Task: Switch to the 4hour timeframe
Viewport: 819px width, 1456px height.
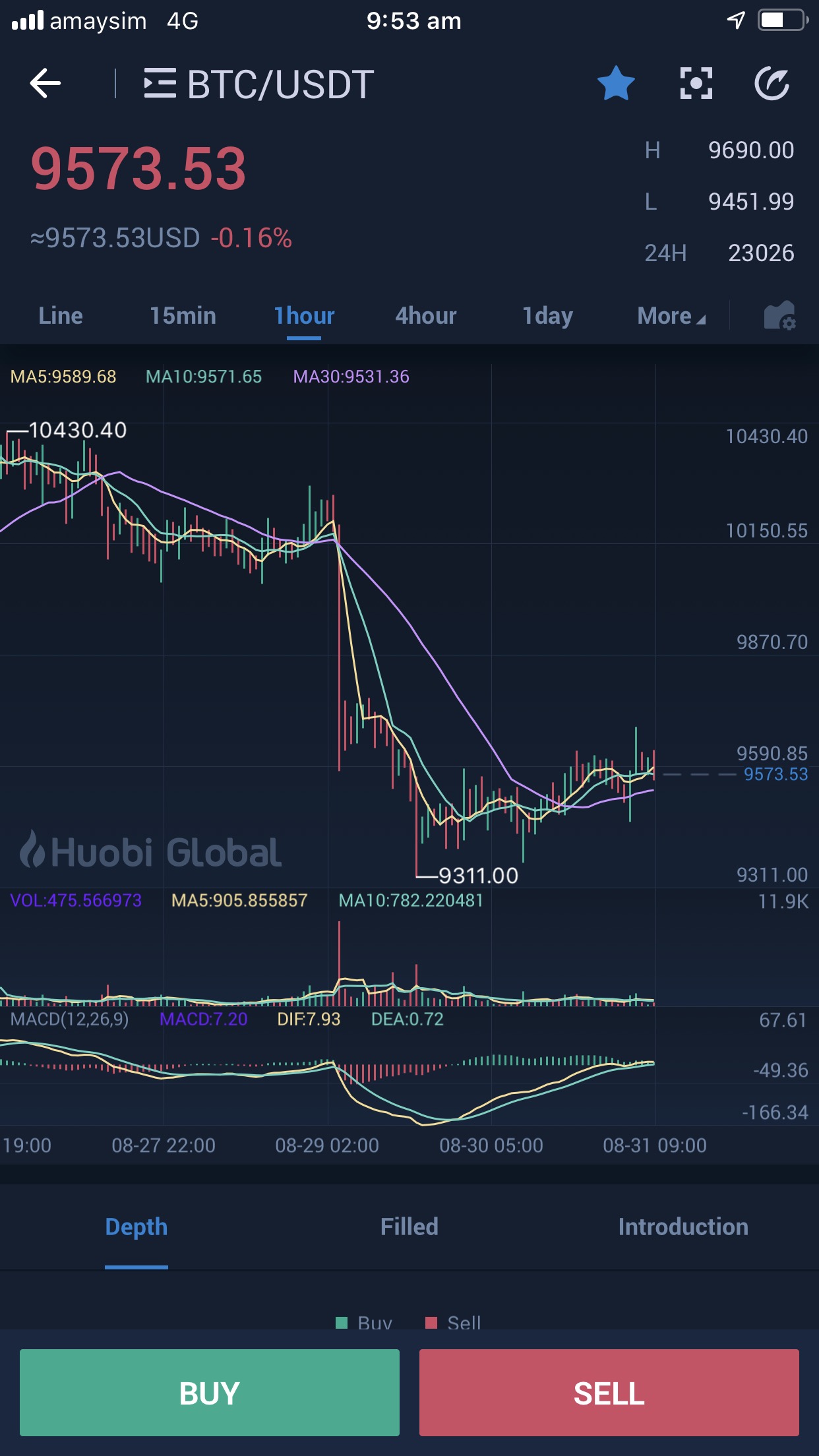Action: (x=425, y=316)
